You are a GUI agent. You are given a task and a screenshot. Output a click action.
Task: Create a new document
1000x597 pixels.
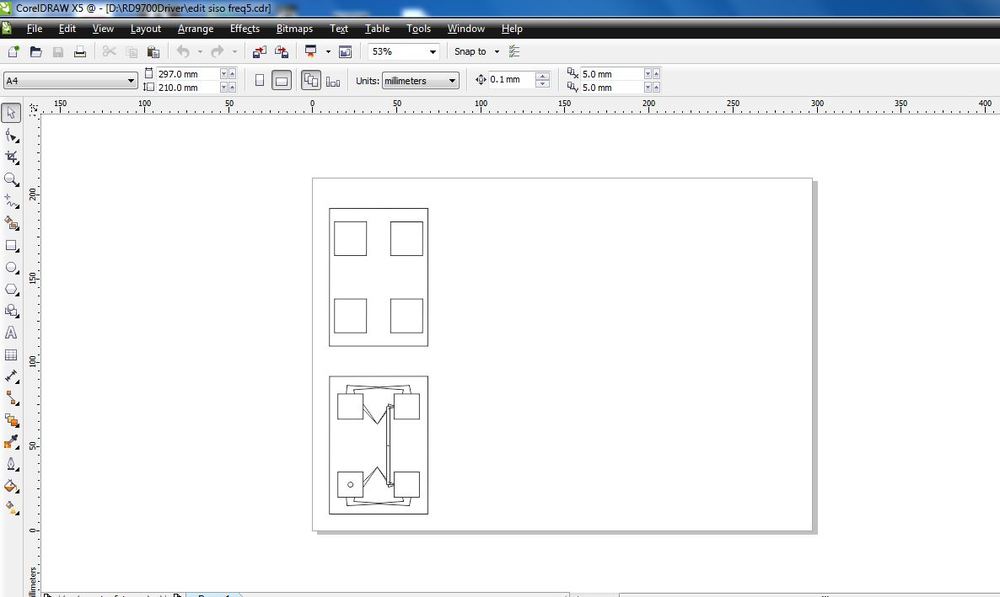[13, 52]
